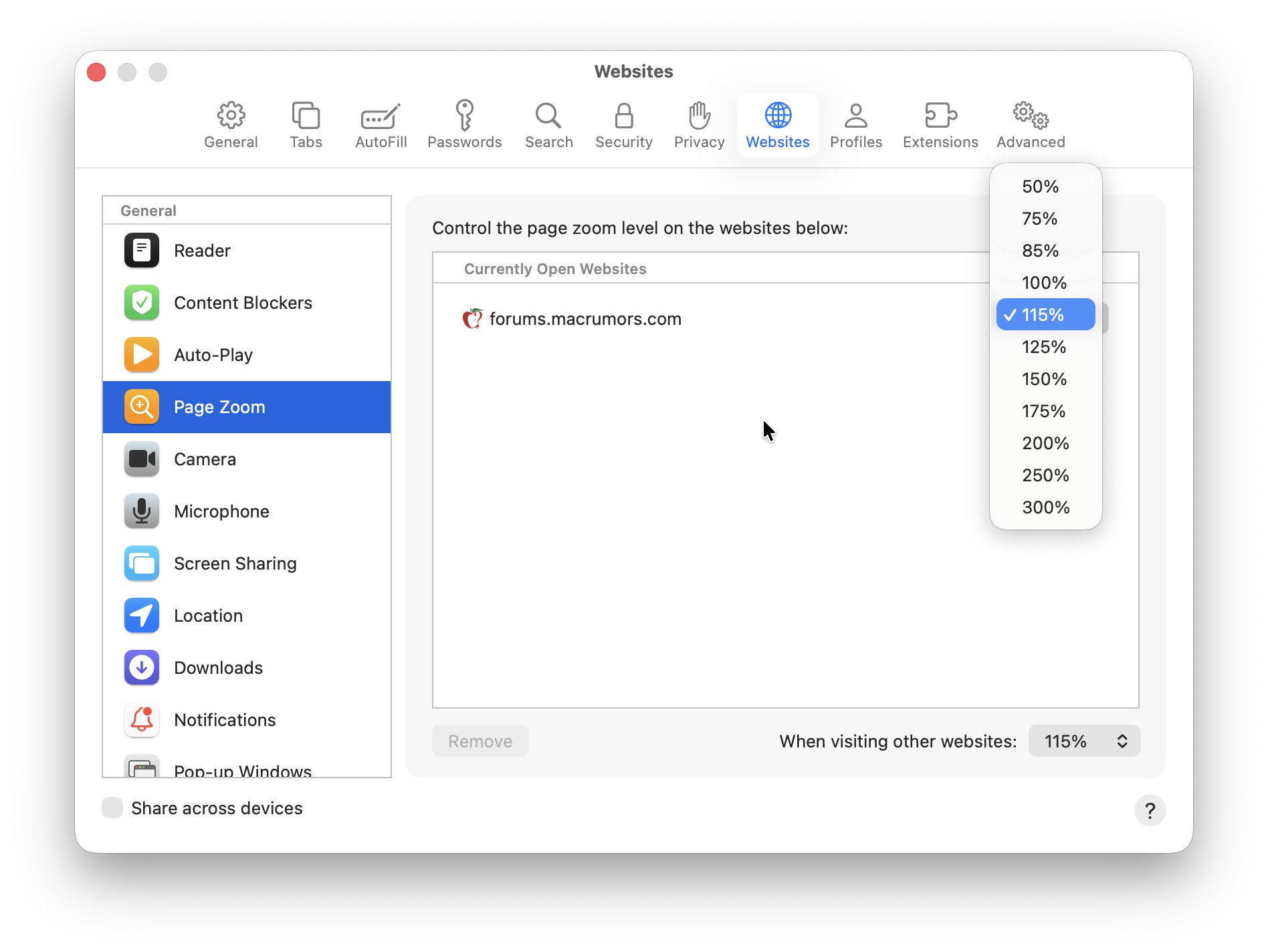
Task: Click the Camera sidebar icon
Action: coord(142,459)
